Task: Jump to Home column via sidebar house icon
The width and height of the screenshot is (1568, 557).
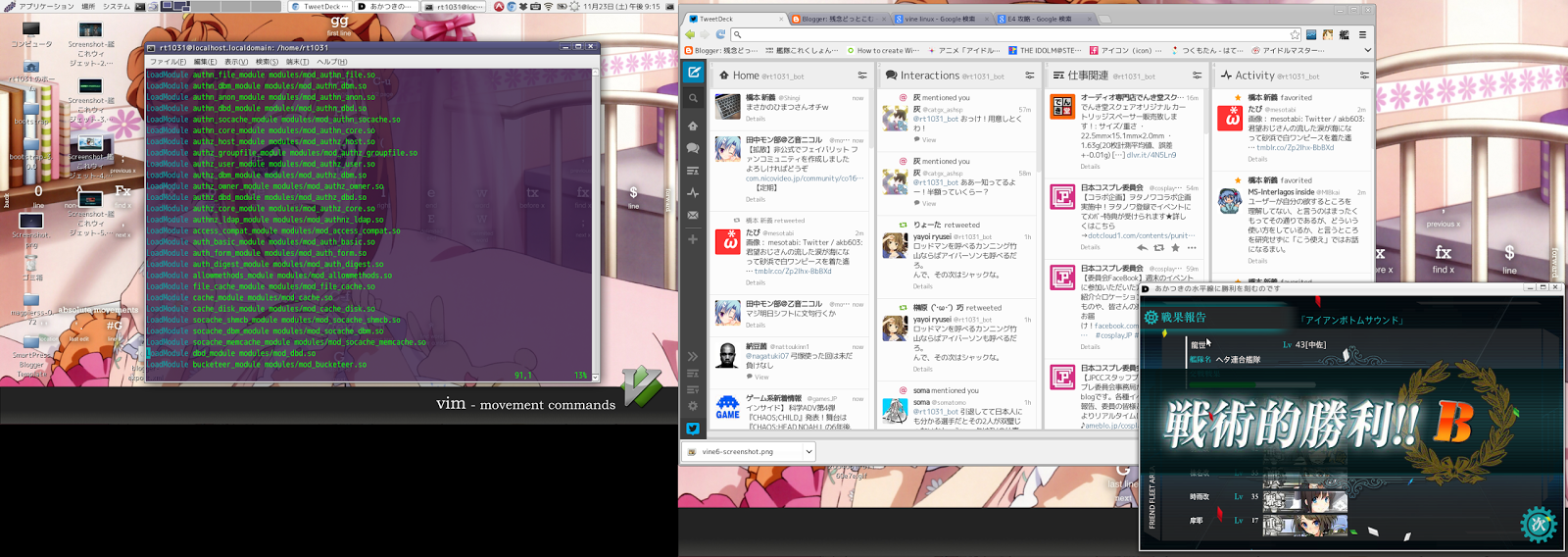Action: pyautogui.click(x=693, y=126)
